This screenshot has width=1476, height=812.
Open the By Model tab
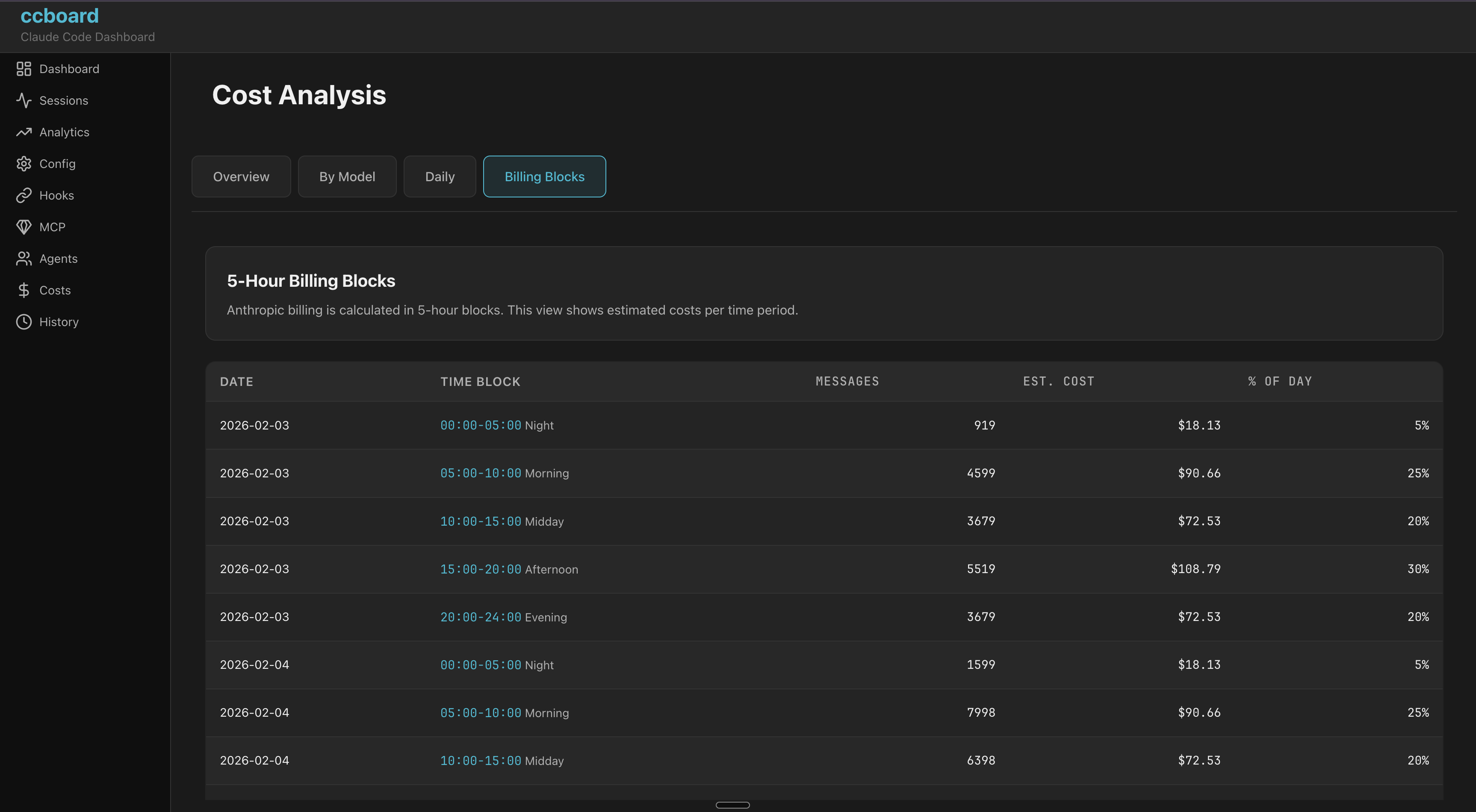[x=347, y=177]
